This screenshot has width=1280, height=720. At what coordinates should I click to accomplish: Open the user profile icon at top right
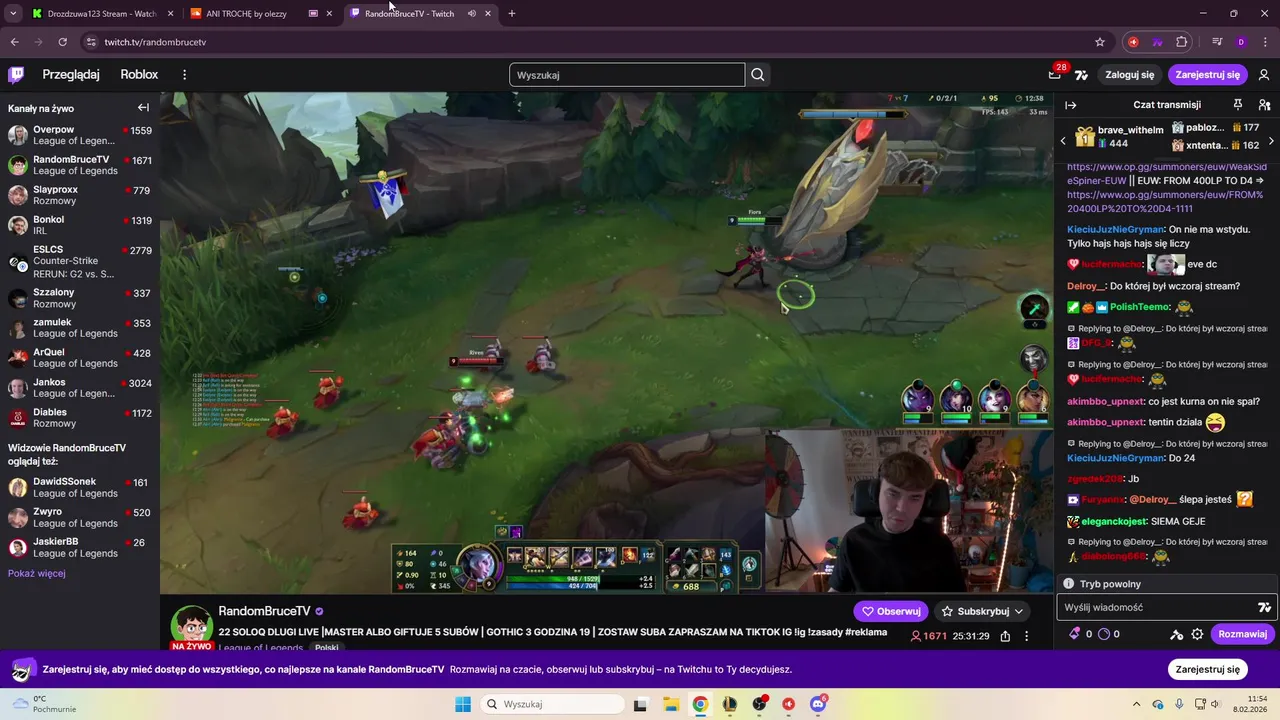(1264, 75)
